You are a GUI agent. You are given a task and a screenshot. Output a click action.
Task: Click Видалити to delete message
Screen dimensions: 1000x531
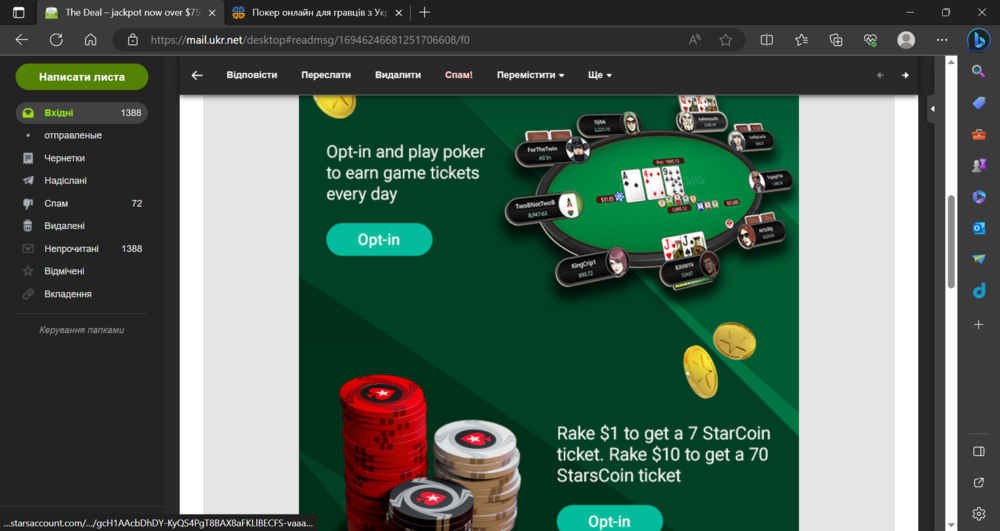coord(398,75)
